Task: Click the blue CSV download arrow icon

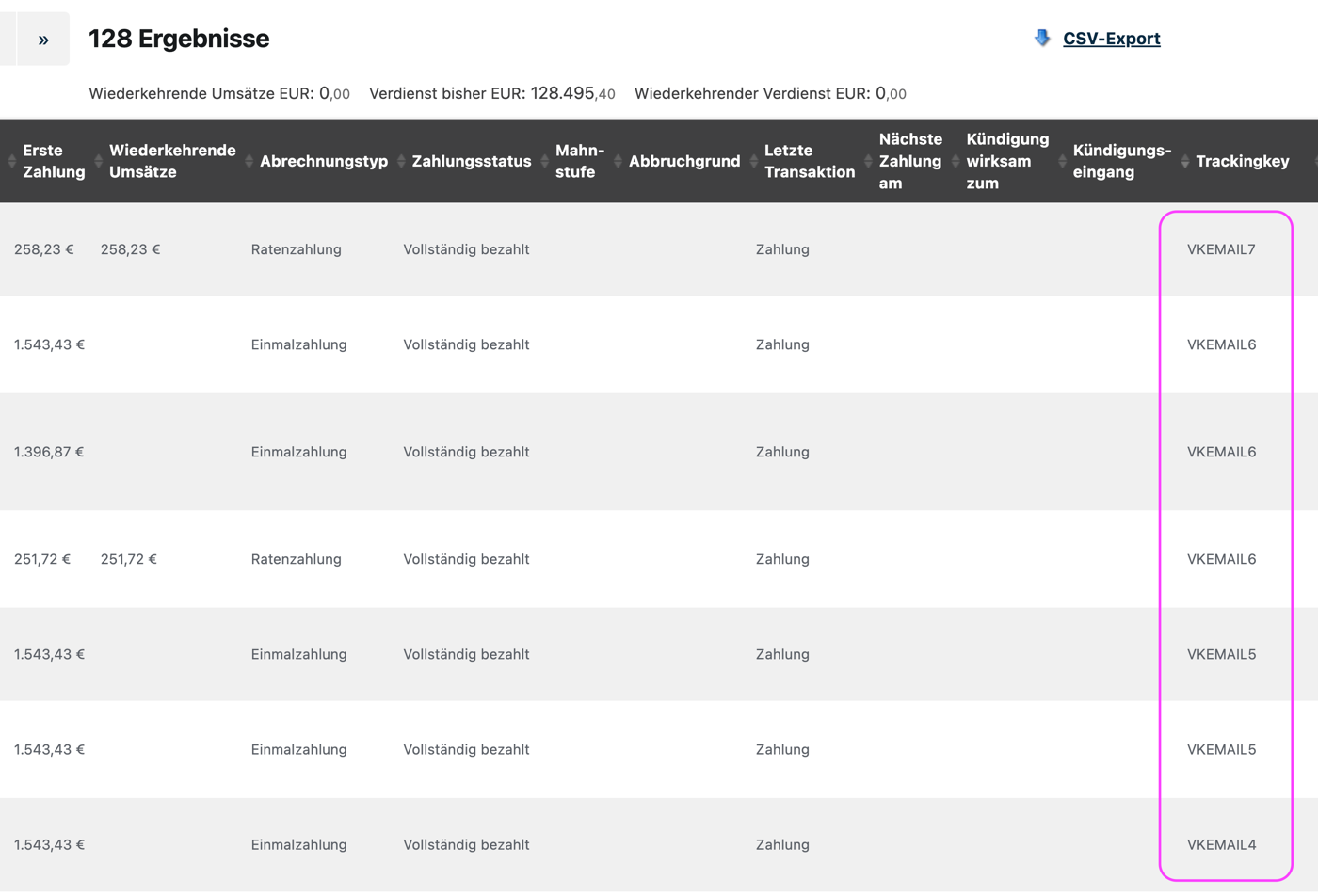Action: 1042,39
